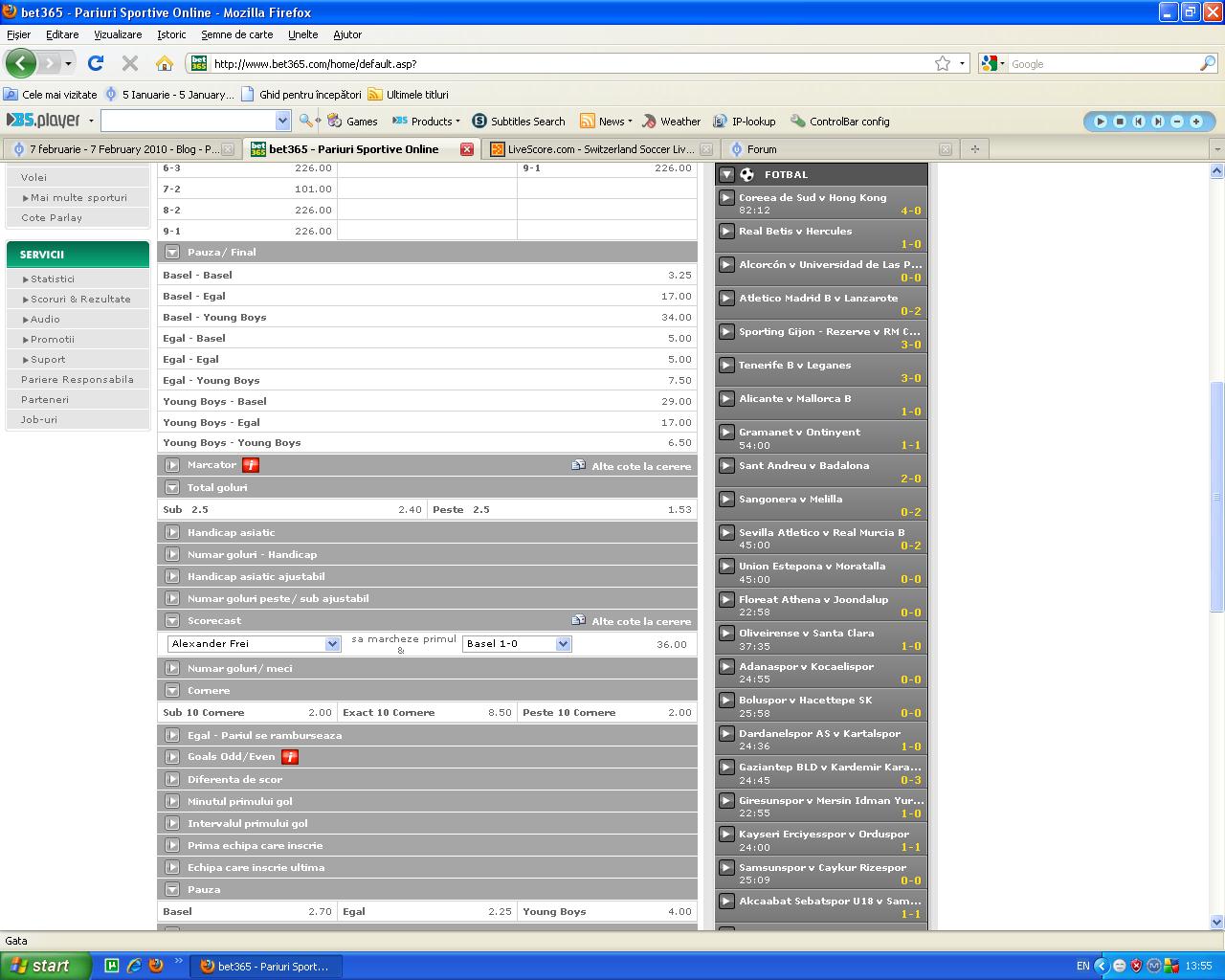Collapse the Cornere section

tap(172, 690)
